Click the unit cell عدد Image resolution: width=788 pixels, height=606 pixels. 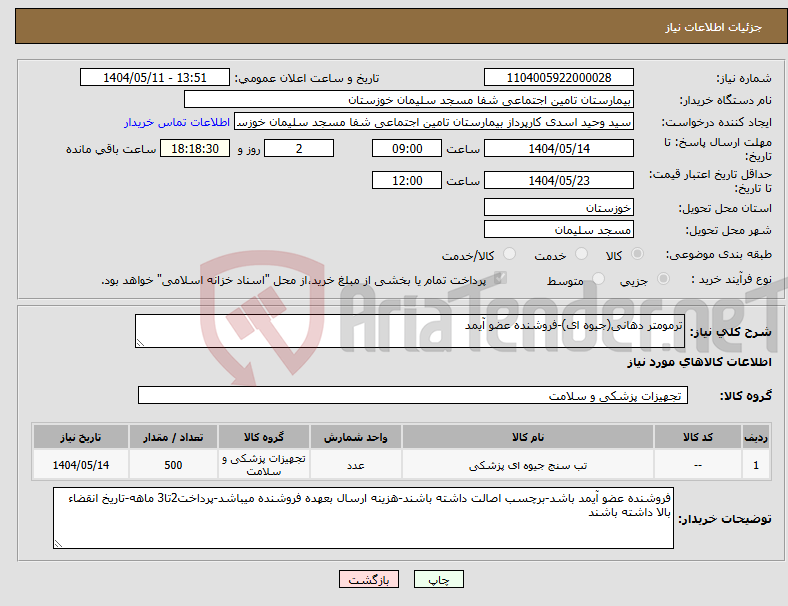tap(355, 465)
